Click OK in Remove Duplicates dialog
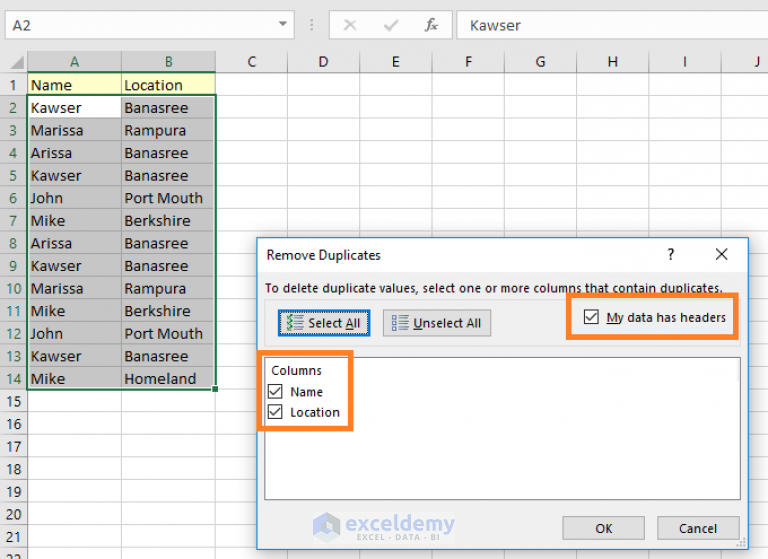This screenshot has height=559, width=768. (x=603, y=528)
